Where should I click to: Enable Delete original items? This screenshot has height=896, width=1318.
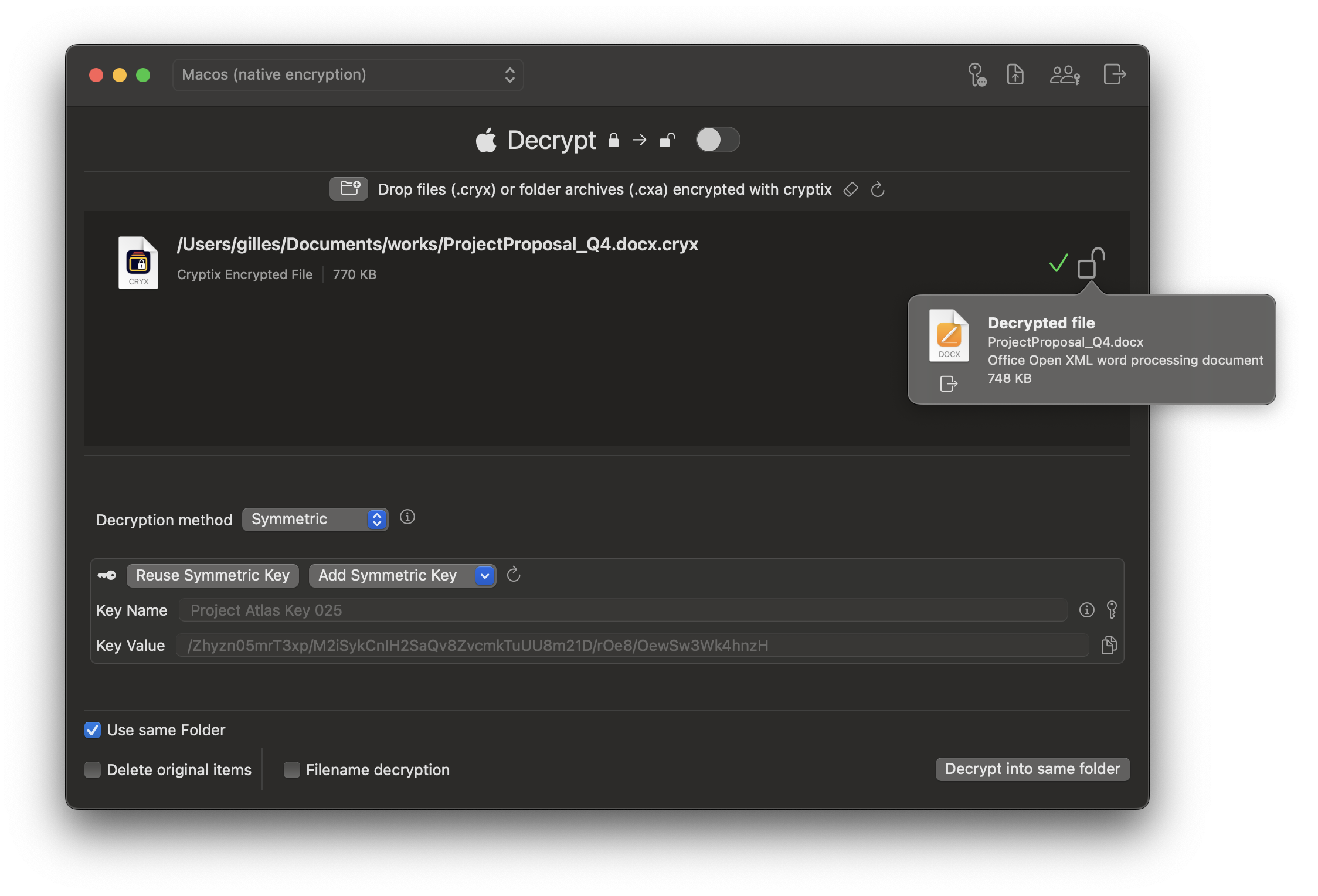click(x=93, y=769)
